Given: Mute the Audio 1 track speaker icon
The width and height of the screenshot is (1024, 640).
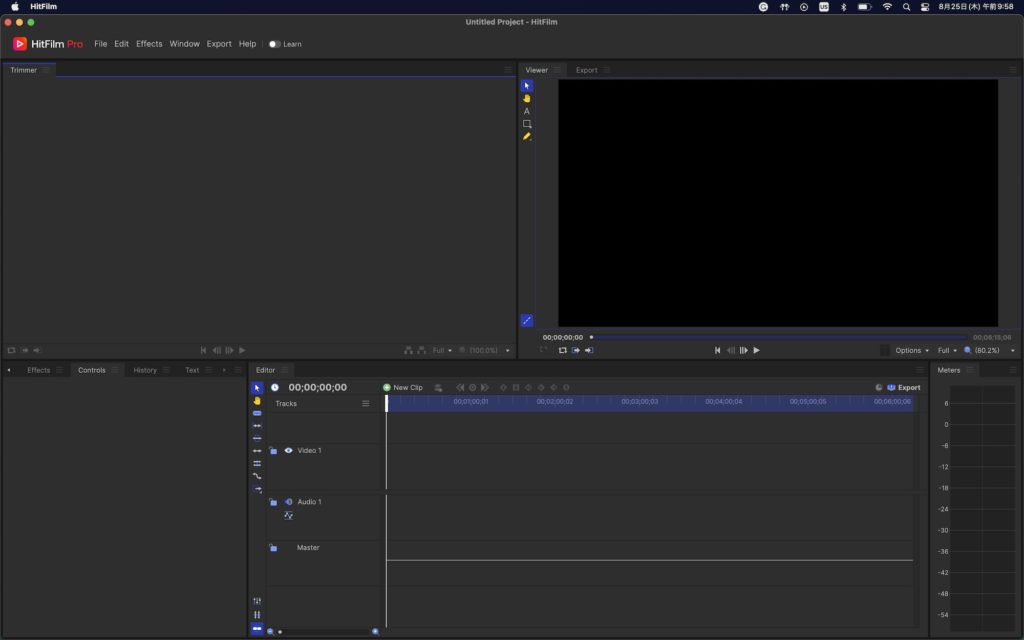Looking at the screenshot, I should click(288, 502).
